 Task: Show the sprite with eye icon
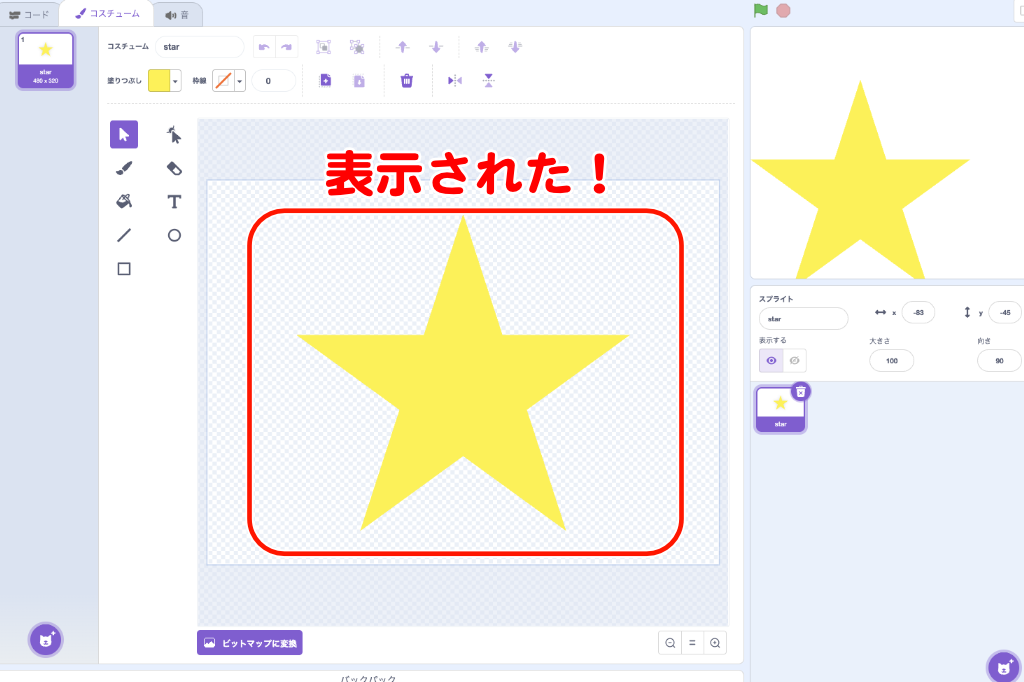pyautogui.click(x=771, y=361)
